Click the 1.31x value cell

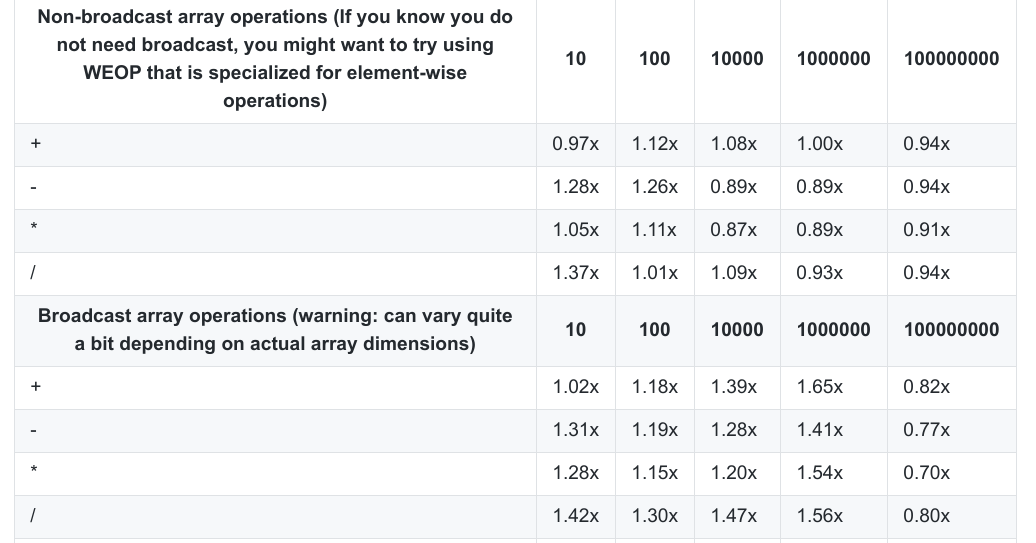pyautogui.click(x=576, y=430)
